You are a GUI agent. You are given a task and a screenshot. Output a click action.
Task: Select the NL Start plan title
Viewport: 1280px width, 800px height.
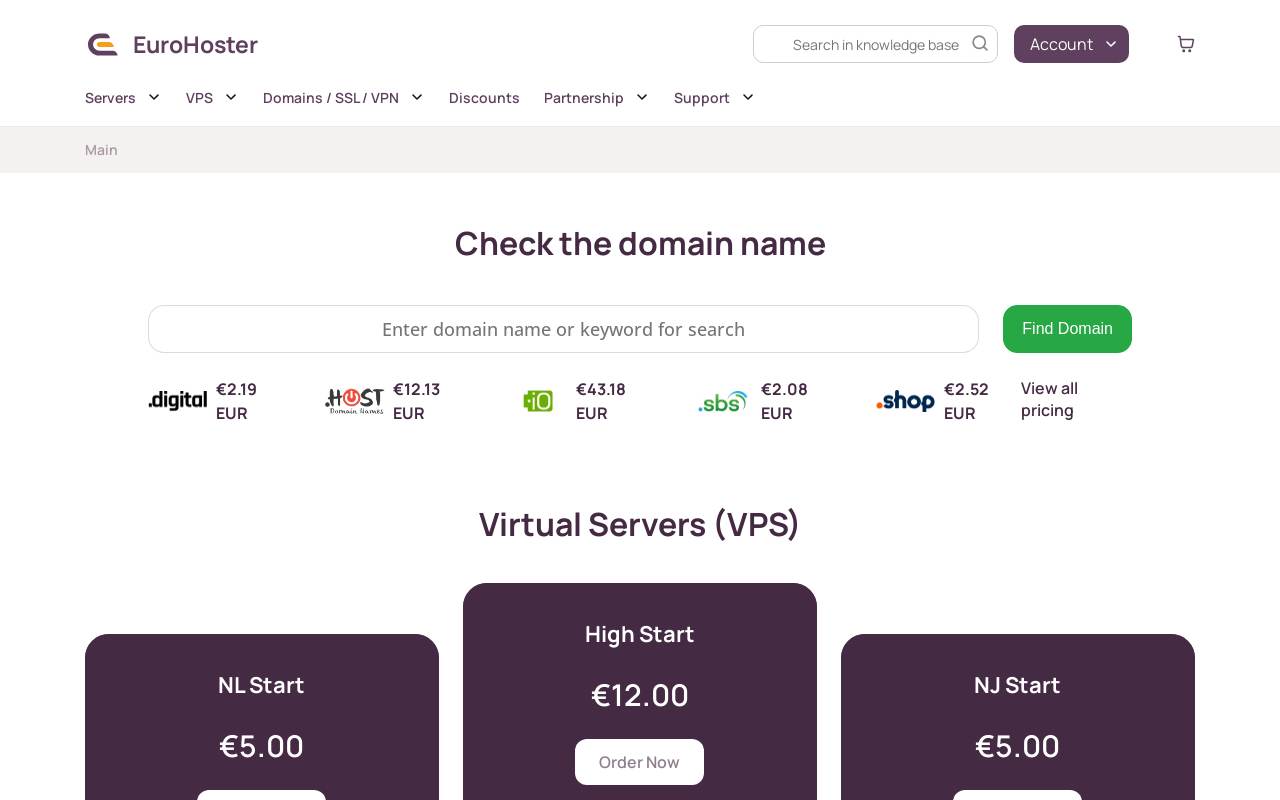click(261, 685)
